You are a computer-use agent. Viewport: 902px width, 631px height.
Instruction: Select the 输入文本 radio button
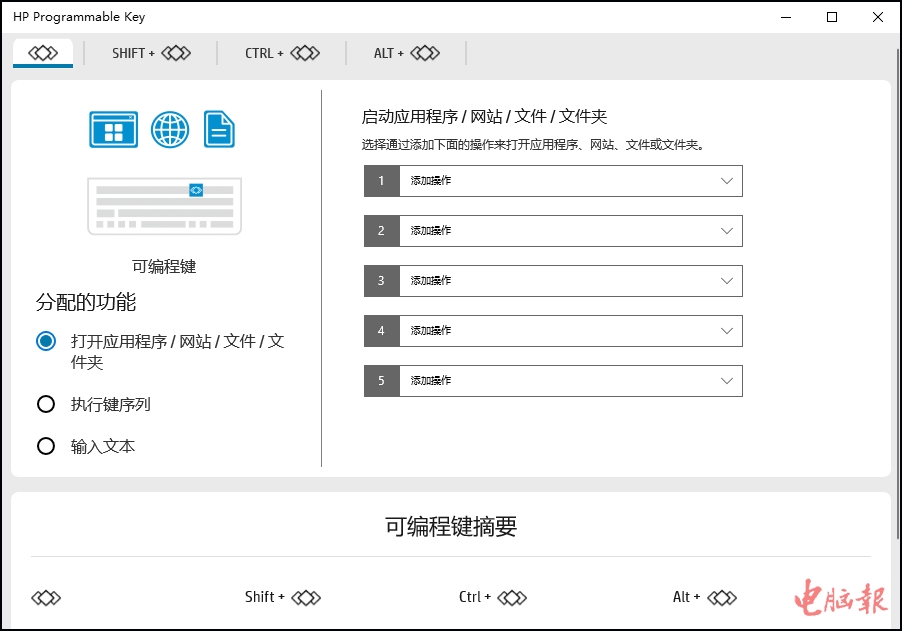[x=46, y=446]
